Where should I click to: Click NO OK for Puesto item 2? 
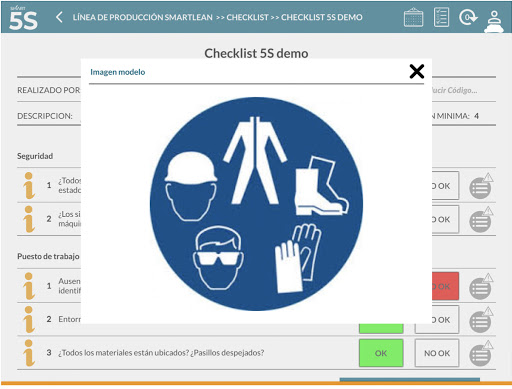(x=445, y=320)
